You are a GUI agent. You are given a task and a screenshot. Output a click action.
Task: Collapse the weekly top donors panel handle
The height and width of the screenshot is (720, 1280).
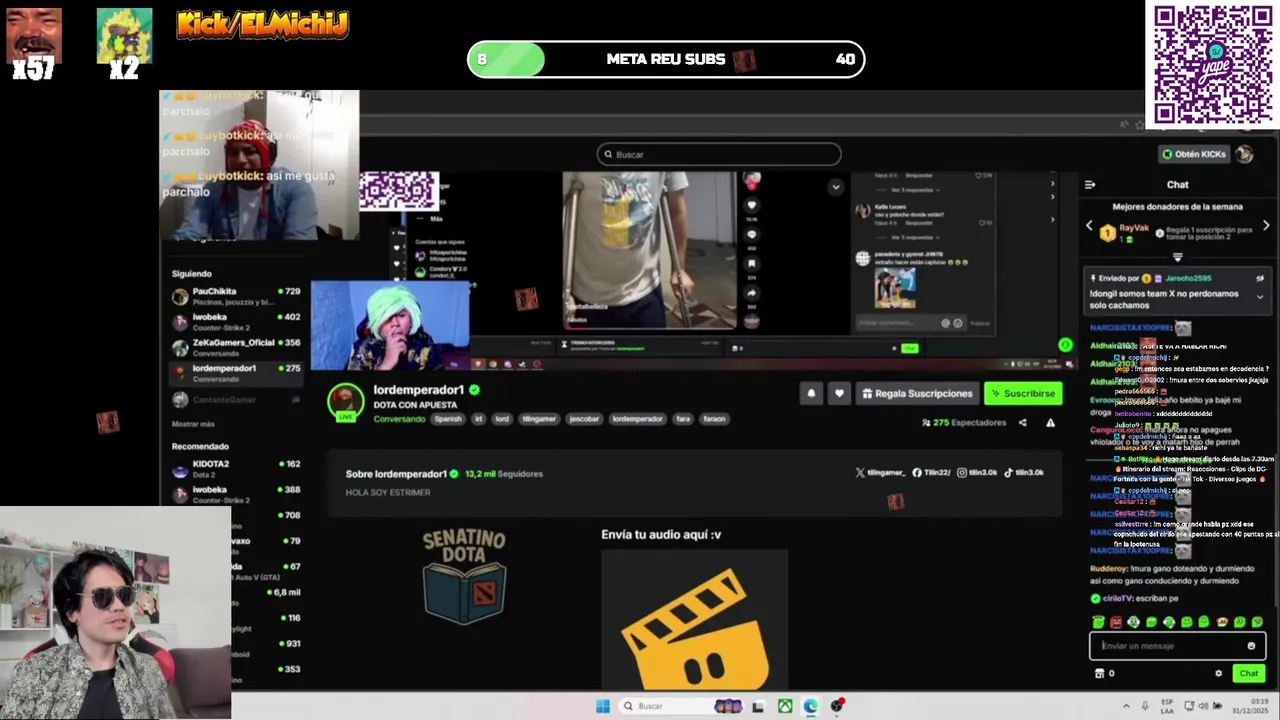1177,257
